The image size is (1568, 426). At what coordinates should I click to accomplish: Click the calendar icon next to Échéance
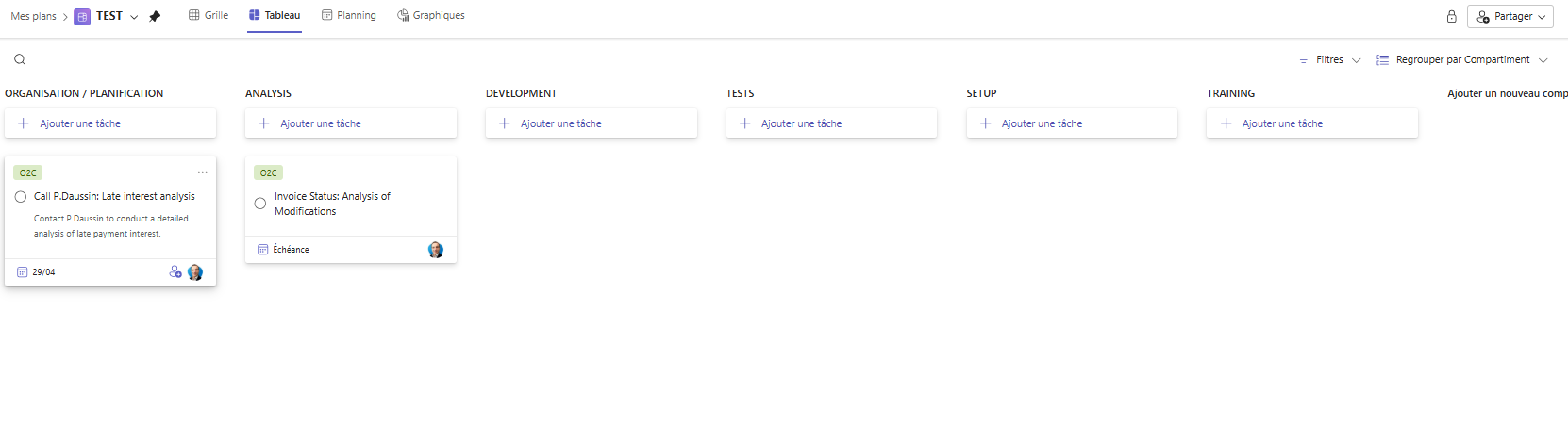pyautogui.click(x=263, y=250)
